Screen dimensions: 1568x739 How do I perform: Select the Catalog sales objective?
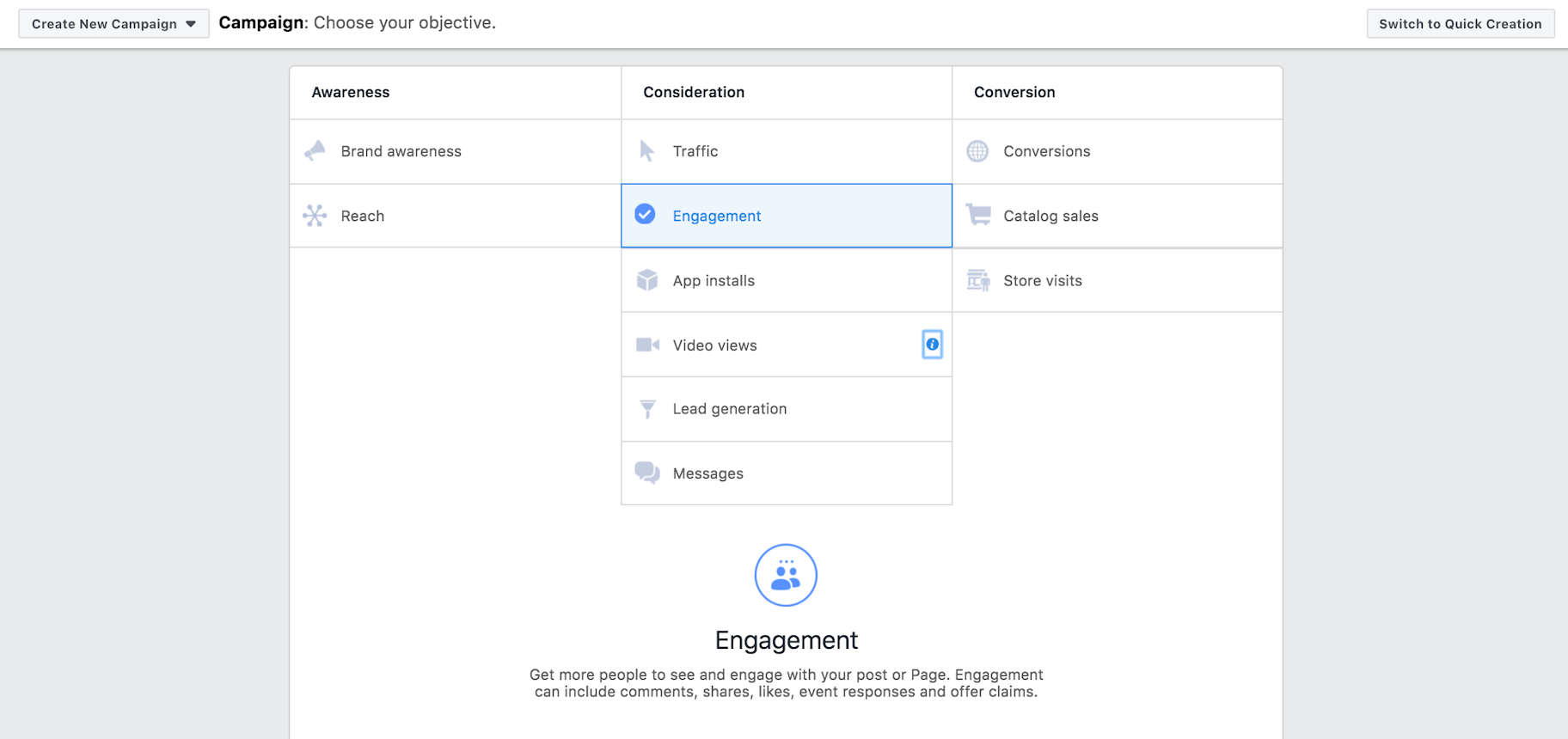1050,216
